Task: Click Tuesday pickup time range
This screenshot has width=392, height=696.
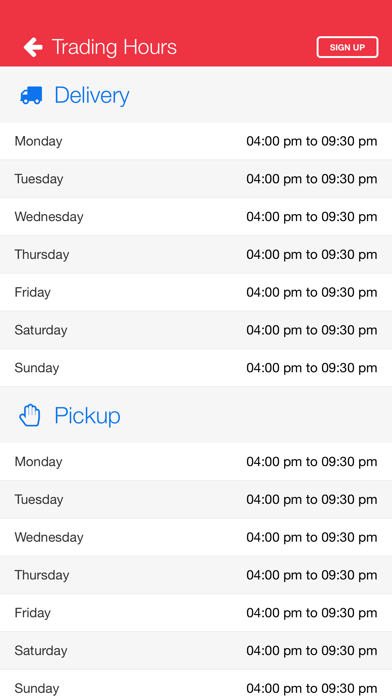Action: point(312,499)
